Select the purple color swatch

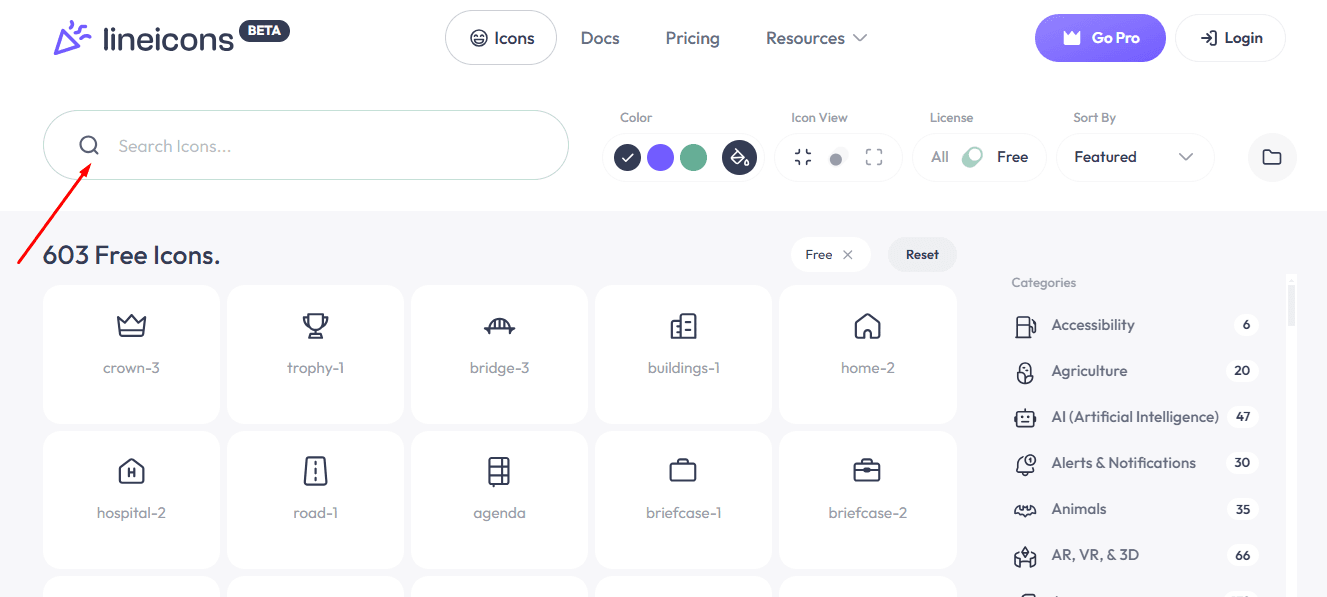(660, 157)
